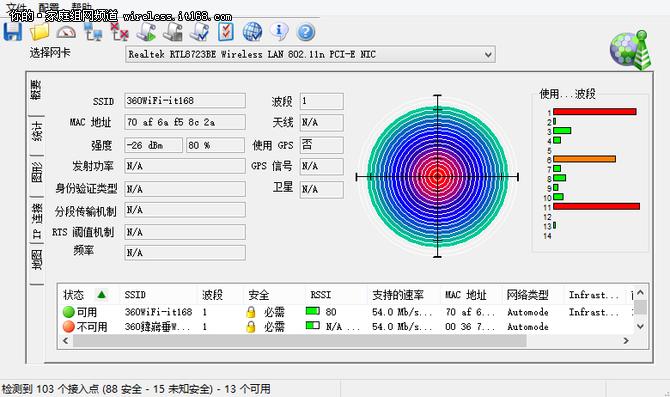Sort list by 波段 column header

pyautogui.click(x=220, y=295)
